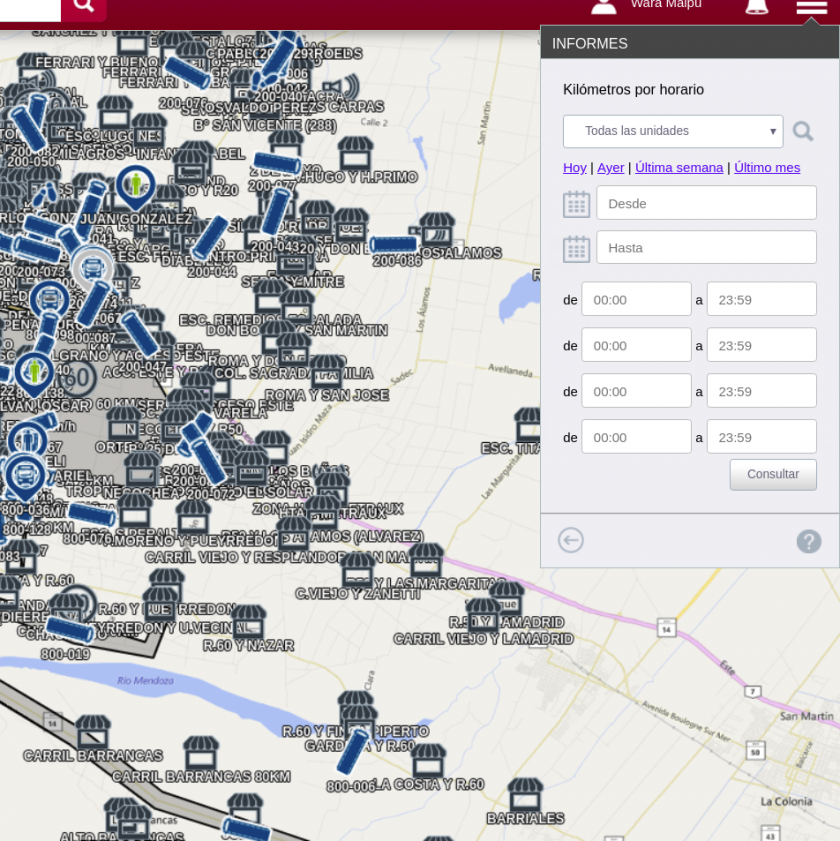Screen dimensions: 840x841
Task: Open the notifications bell
Action: pos(757,6)
